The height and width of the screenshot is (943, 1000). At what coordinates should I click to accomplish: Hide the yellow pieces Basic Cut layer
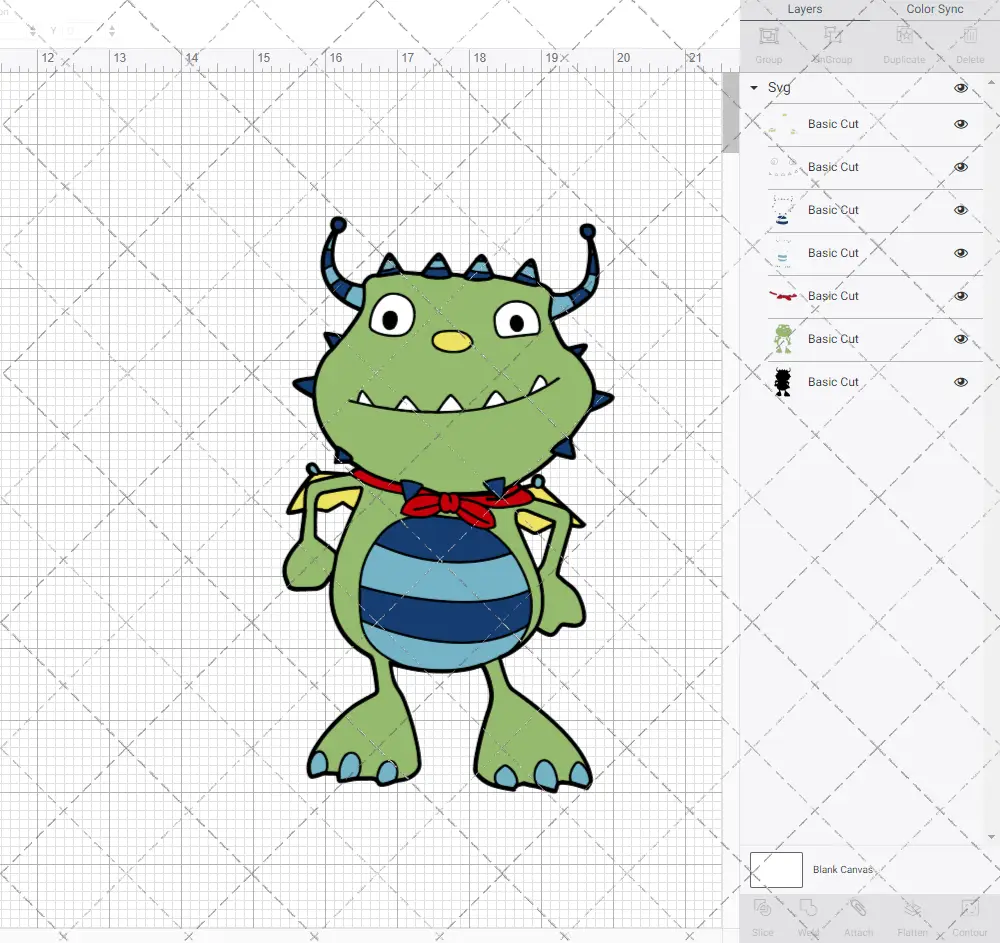pos(960,124)
